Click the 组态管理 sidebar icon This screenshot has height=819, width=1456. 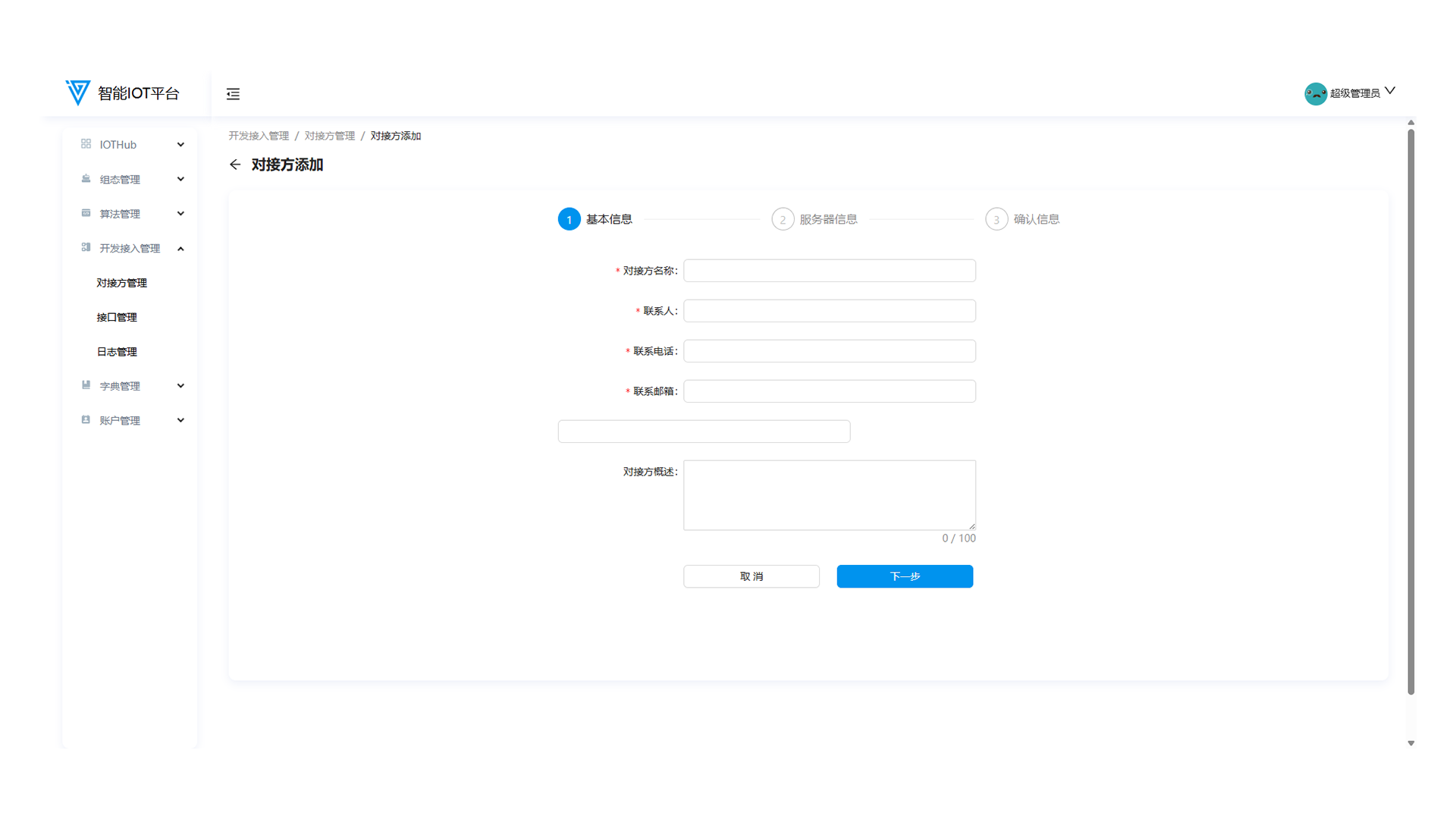(86, 179)
